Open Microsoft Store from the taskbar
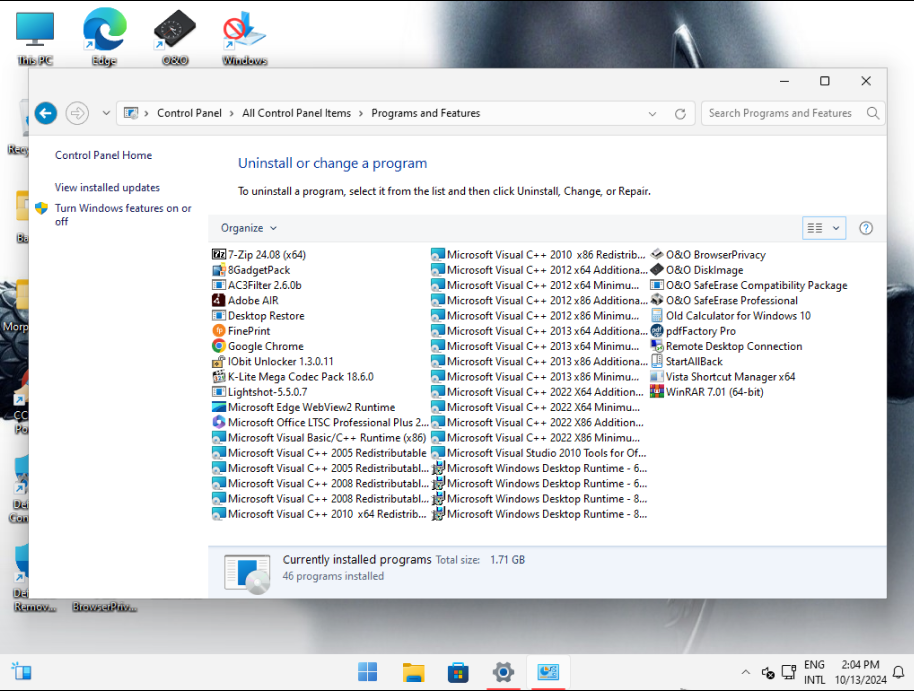Image resolution: width=914 pixels, height=691 pixels. click(458, 672)
